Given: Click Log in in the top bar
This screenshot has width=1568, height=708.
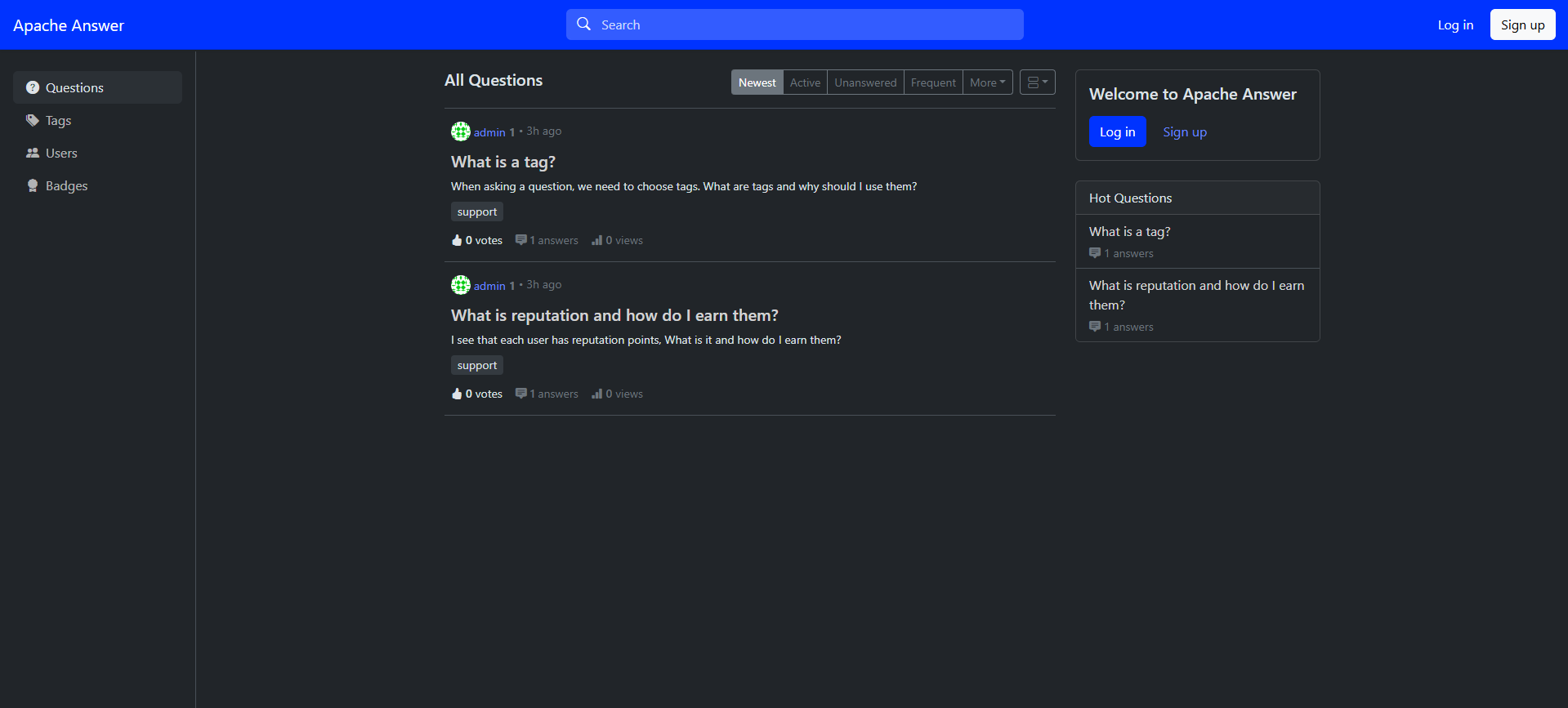Looking at the screenshot, I should point(1455,24).
